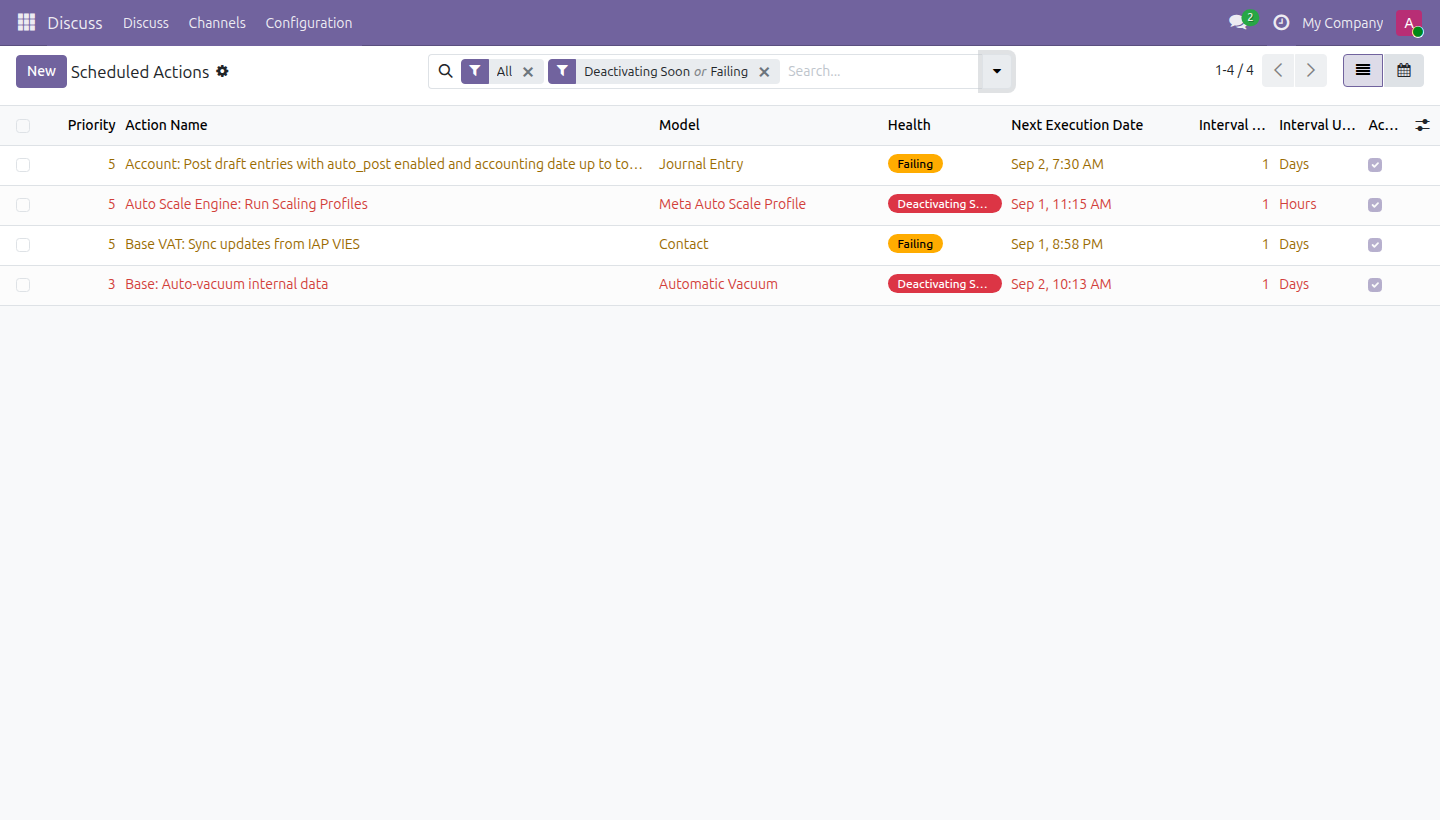Check the row for Account: Post draft entries
The width and height of the screenshot is (1440, 820).
tap(23, 165)
